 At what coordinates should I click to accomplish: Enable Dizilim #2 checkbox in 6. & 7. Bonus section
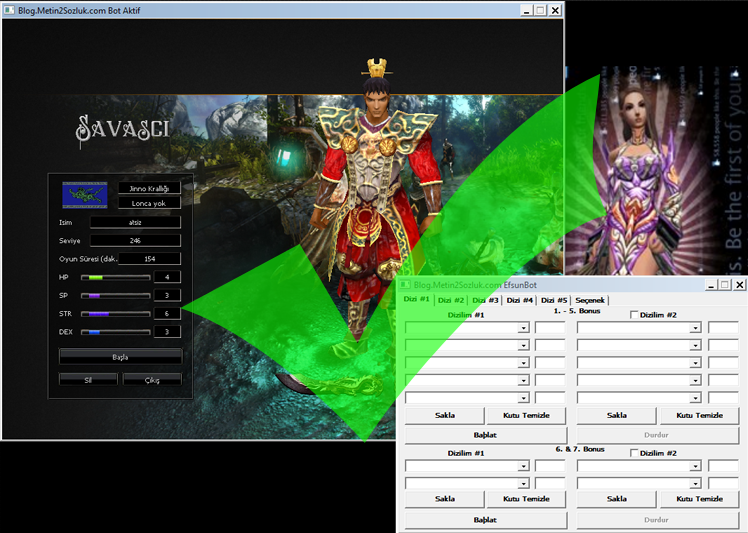(x=634, y=453)
